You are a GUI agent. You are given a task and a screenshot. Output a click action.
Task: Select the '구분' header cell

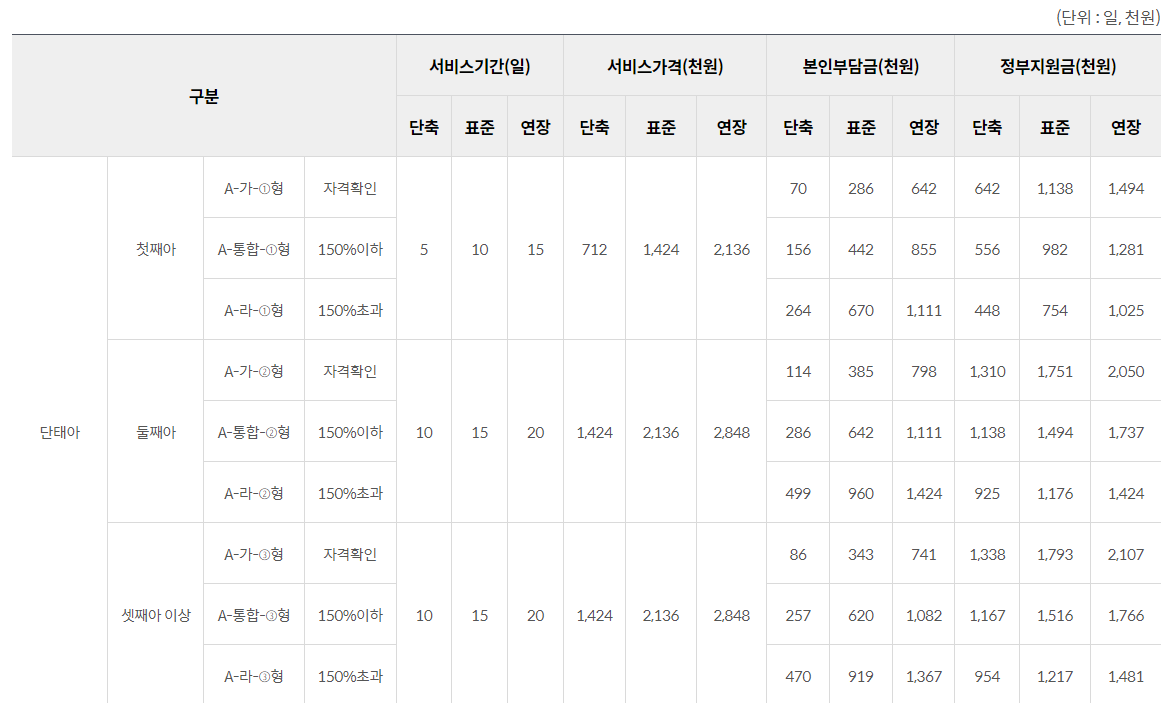click(204, 96)
